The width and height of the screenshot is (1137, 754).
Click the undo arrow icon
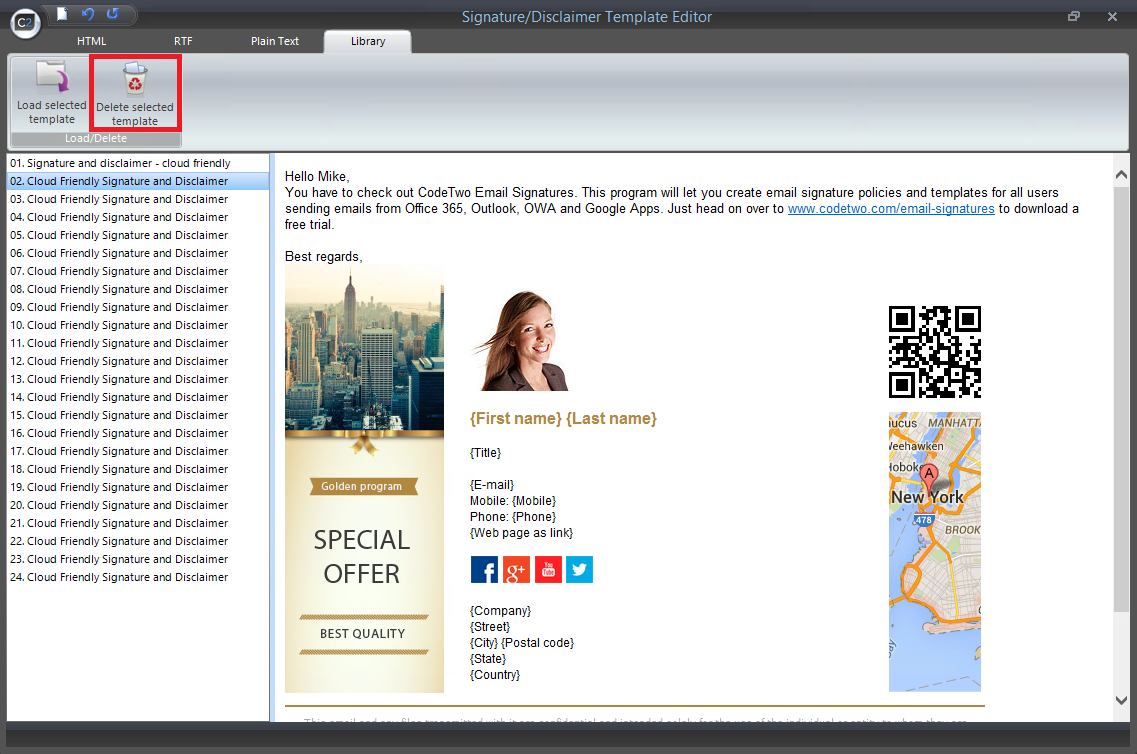coord(88,14)
